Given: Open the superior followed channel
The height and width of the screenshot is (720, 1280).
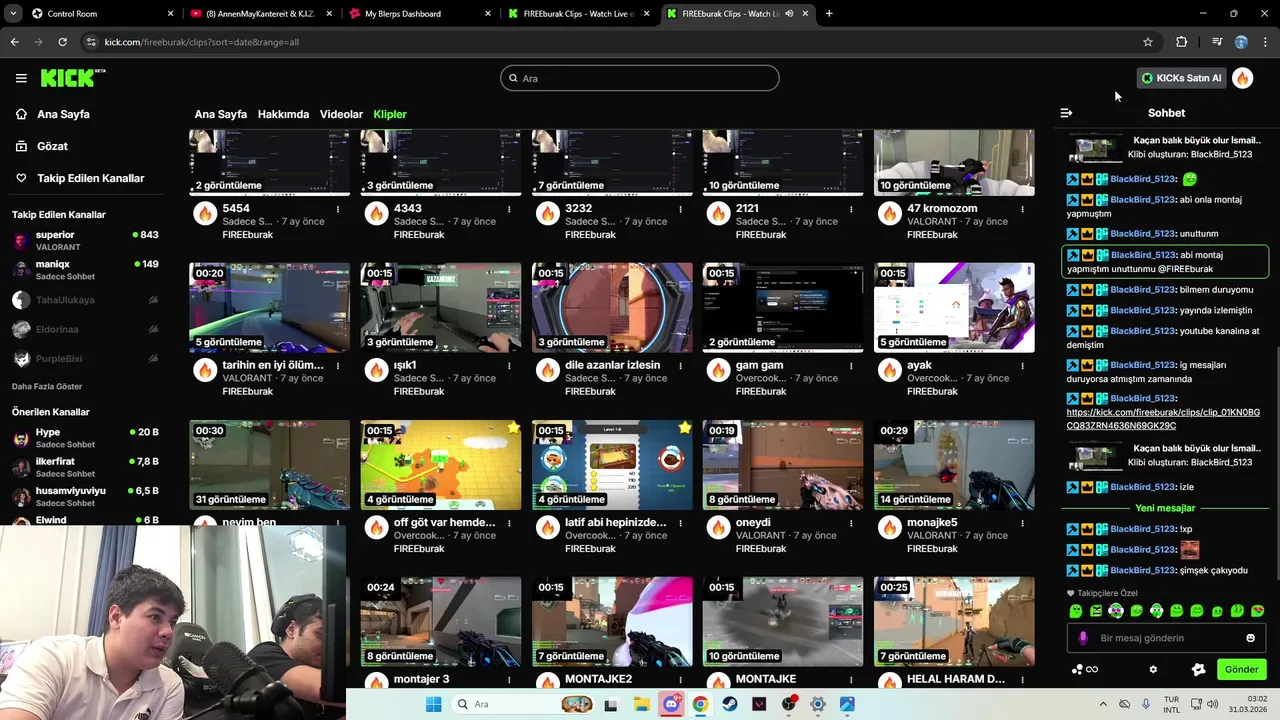Looking at the screenshot, I should [x=85, y=240].
